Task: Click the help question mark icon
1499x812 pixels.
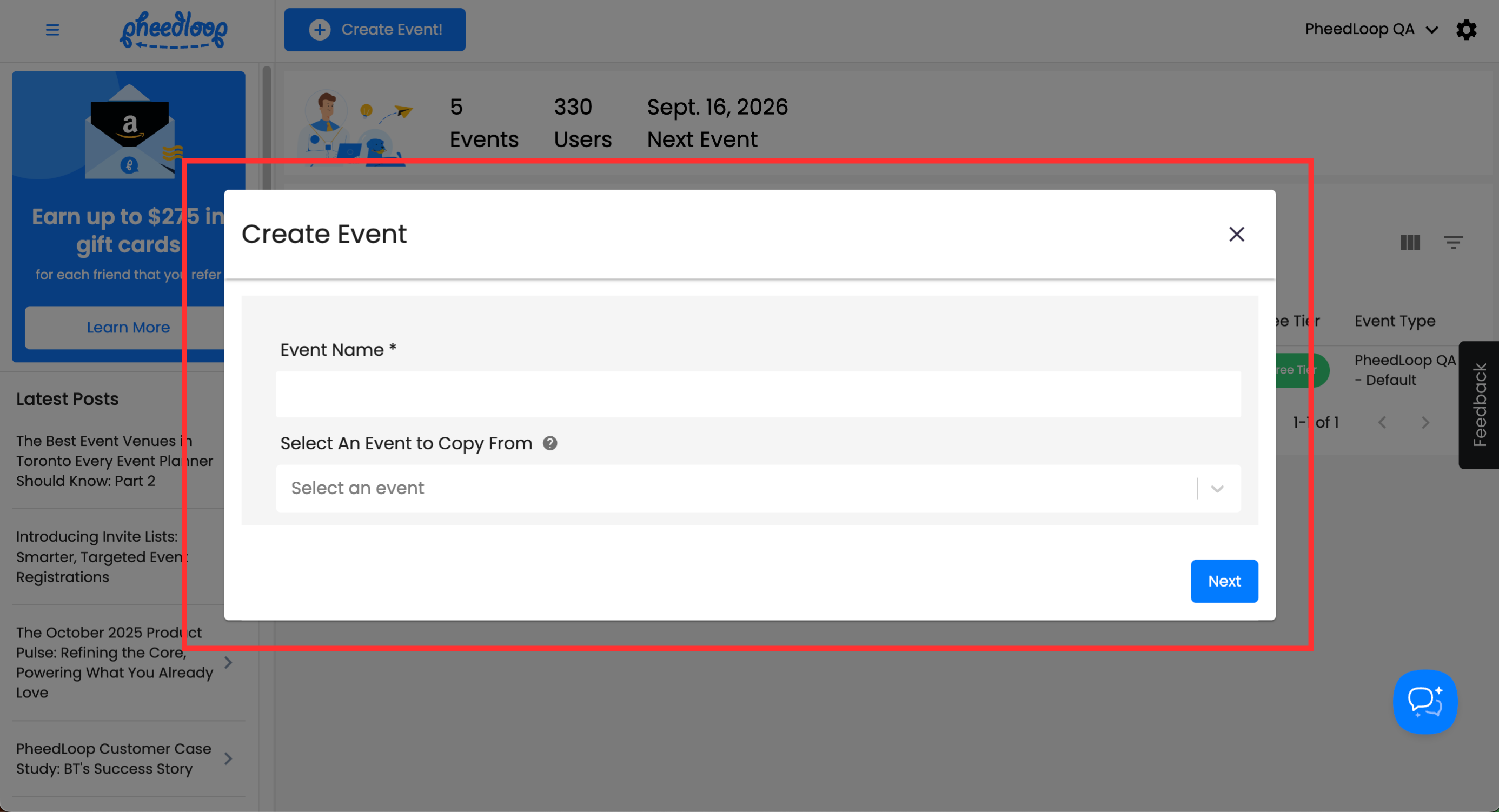Action: (549, 443)
